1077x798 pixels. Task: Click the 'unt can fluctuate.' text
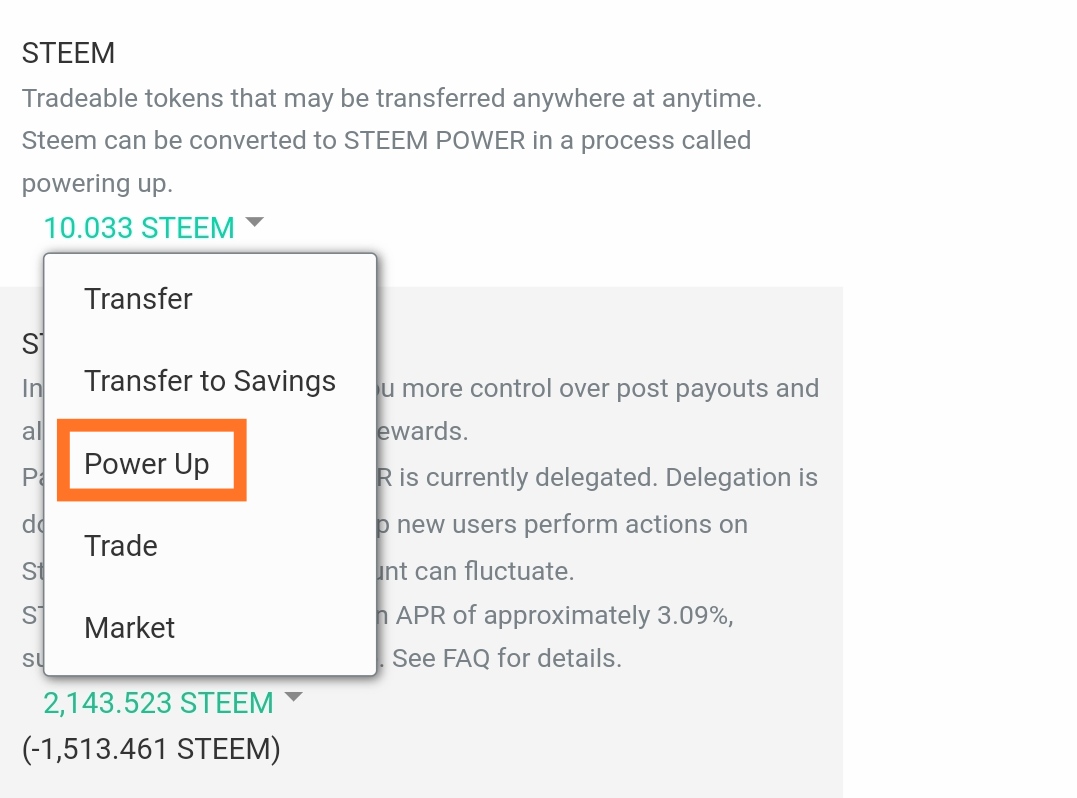tap(486, 572)
